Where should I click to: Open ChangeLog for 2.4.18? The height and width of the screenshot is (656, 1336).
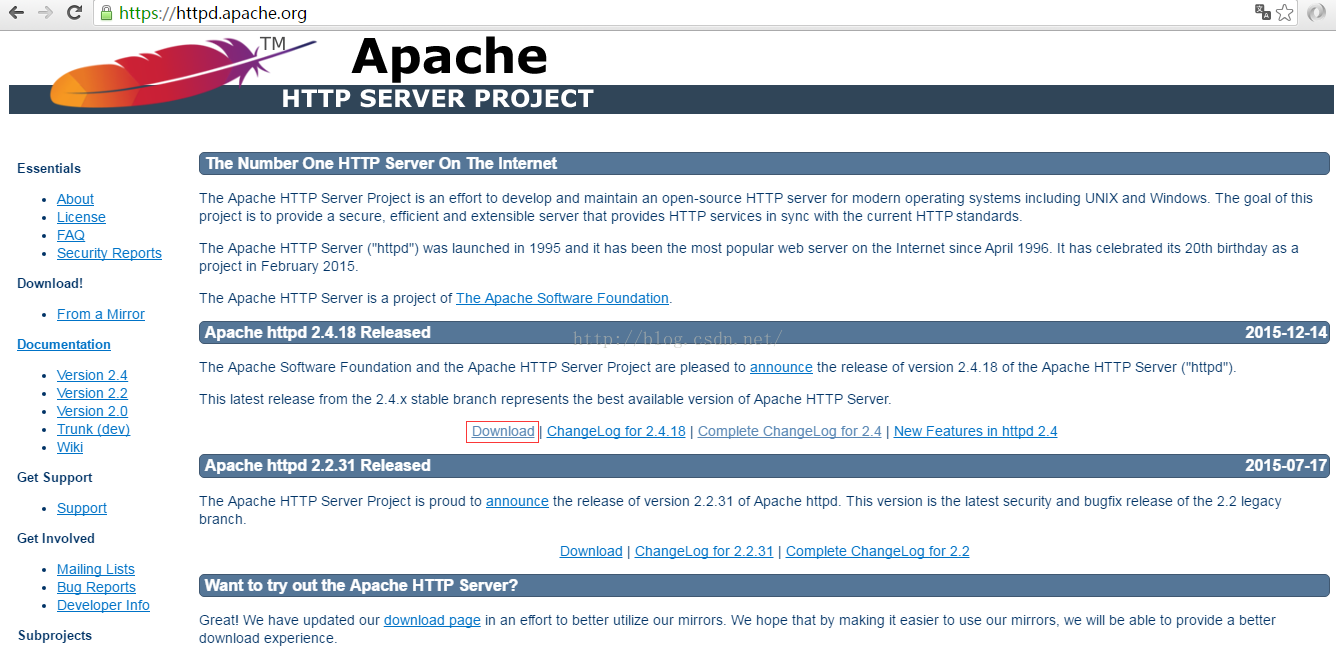[616, 431]
